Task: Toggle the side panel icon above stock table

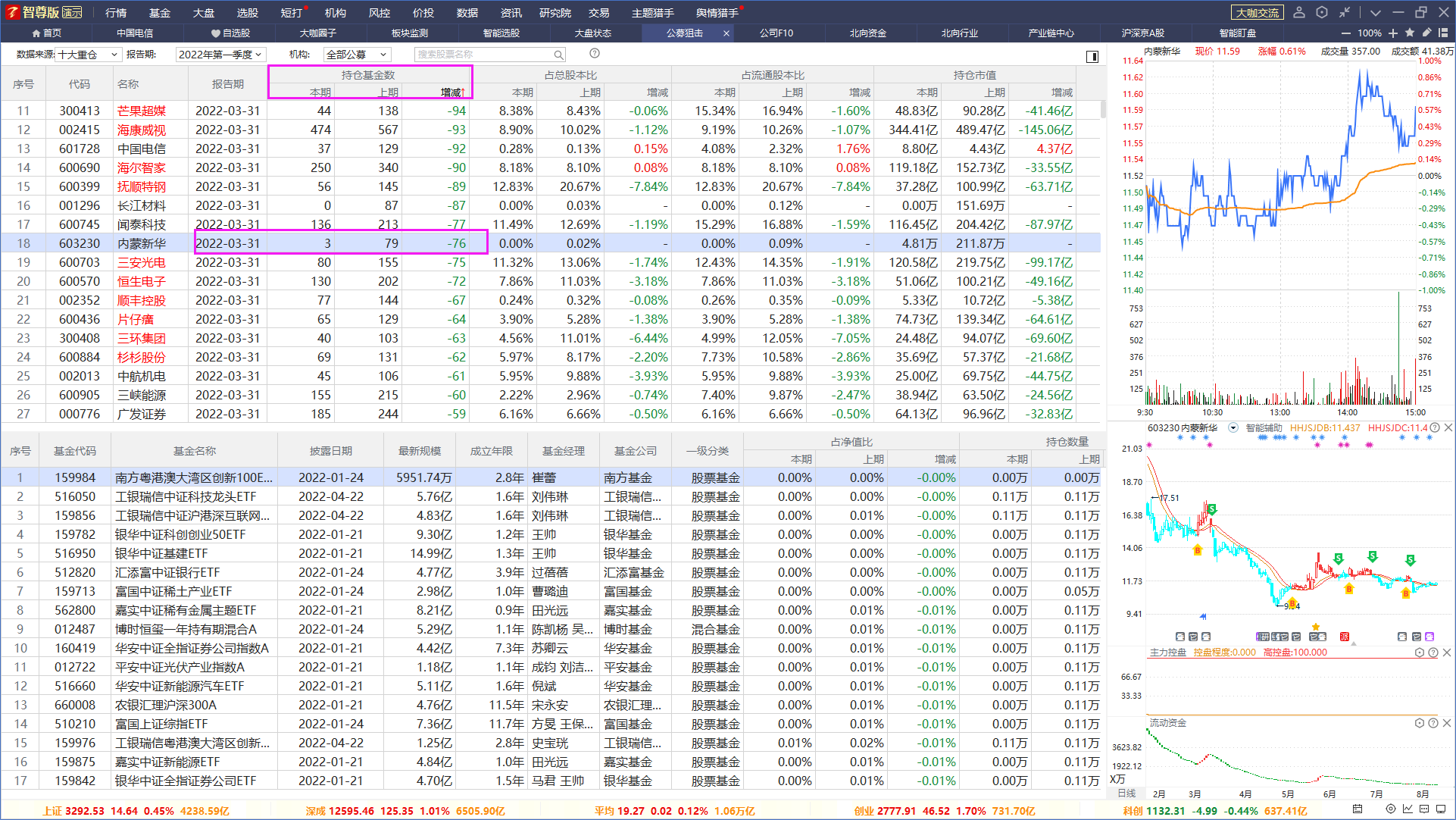Action: pos(1092,56)
